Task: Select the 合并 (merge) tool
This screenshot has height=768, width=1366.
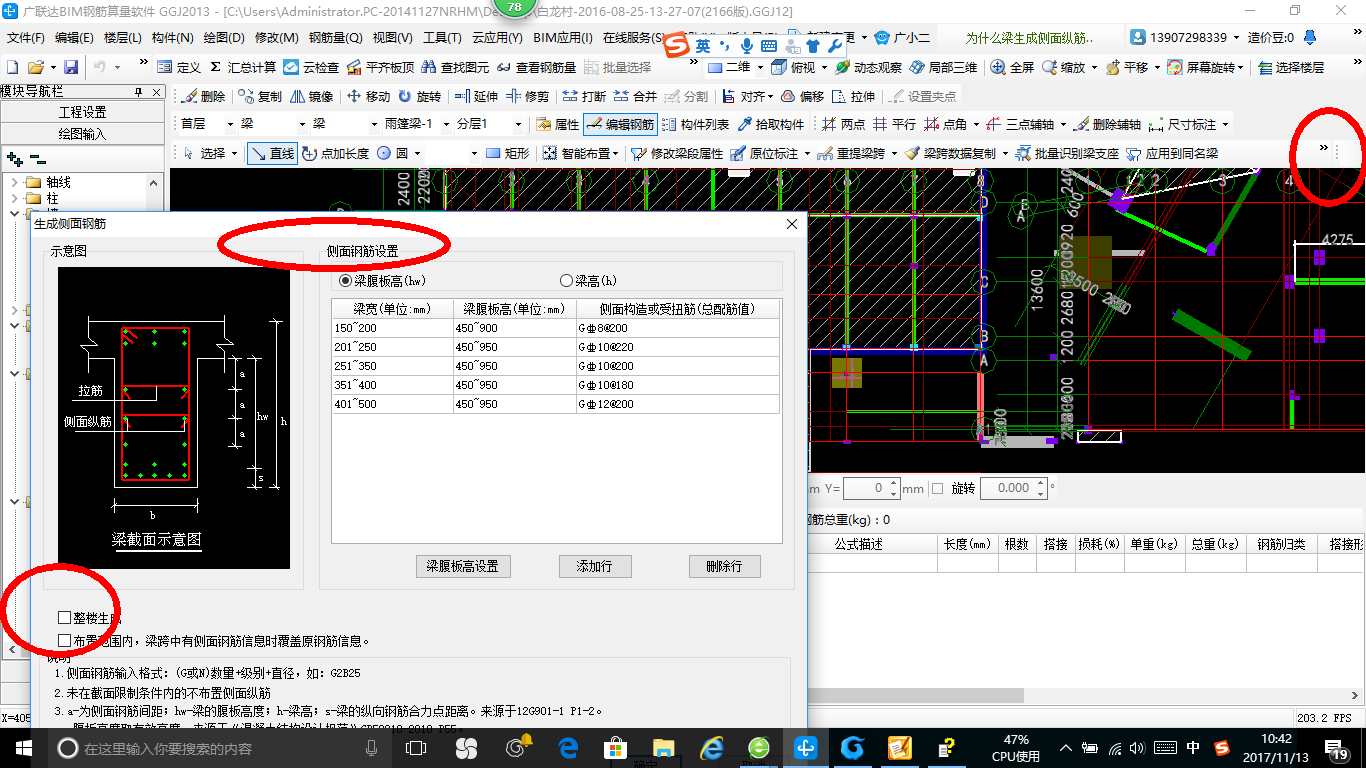Action: pyautogui.click(x=635, y=97)
